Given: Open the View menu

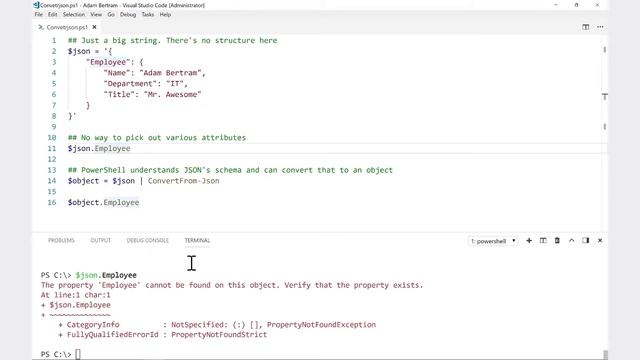Looking at the screenshot, I should tap(96, 14).
